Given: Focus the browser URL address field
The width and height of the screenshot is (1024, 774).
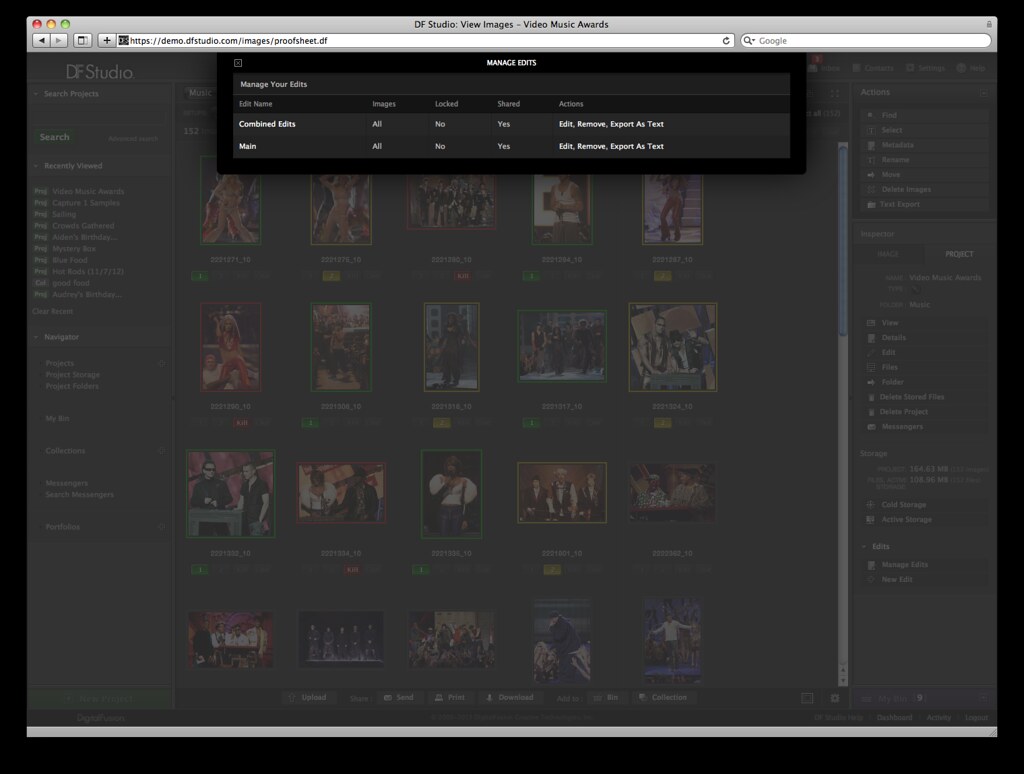Looking at the screenshot, I should 424,40.
